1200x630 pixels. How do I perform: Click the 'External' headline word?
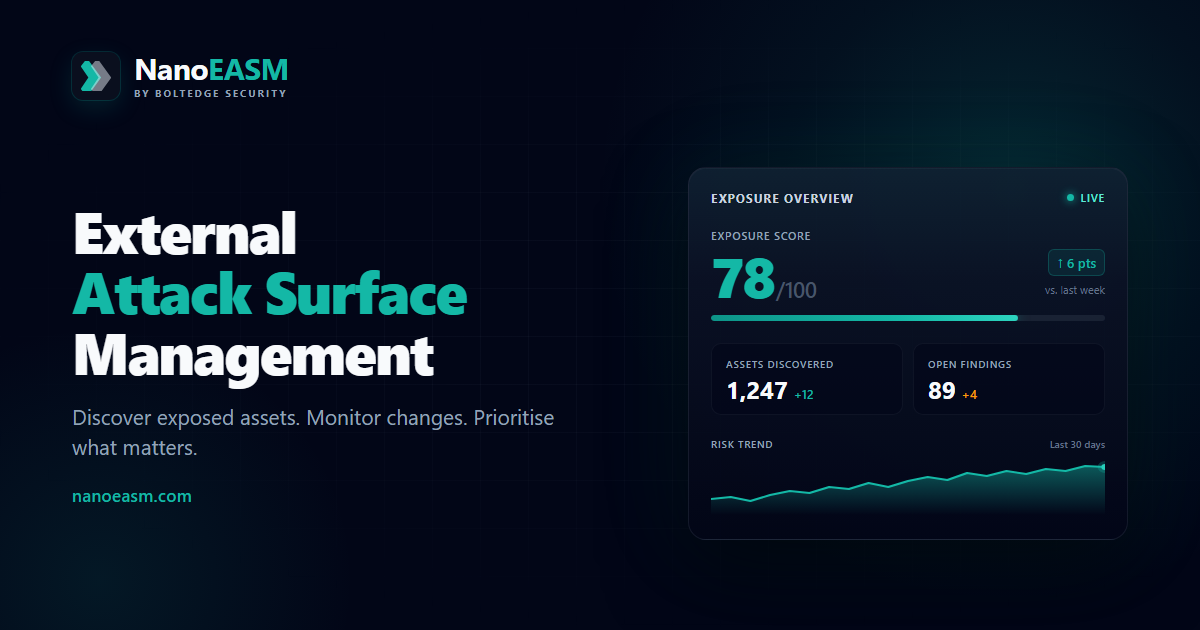tap(185, 234)
